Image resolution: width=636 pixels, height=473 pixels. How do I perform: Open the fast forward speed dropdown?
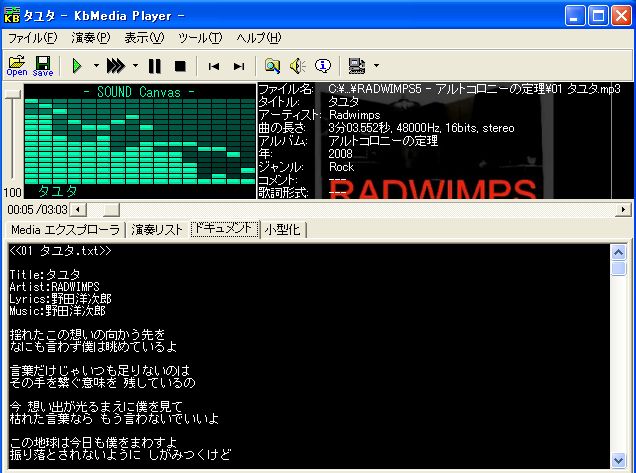135,65
